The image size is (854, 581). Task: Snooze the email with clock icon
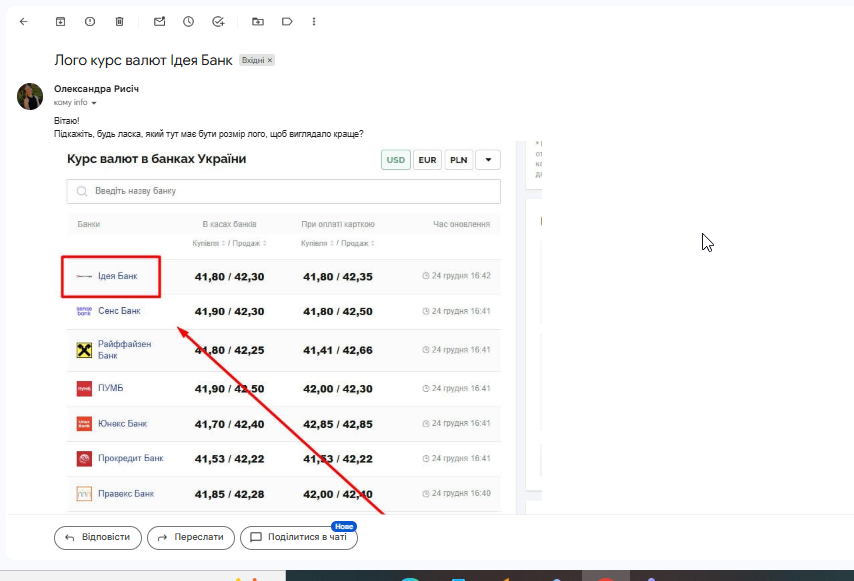click(x=188, y=22)
